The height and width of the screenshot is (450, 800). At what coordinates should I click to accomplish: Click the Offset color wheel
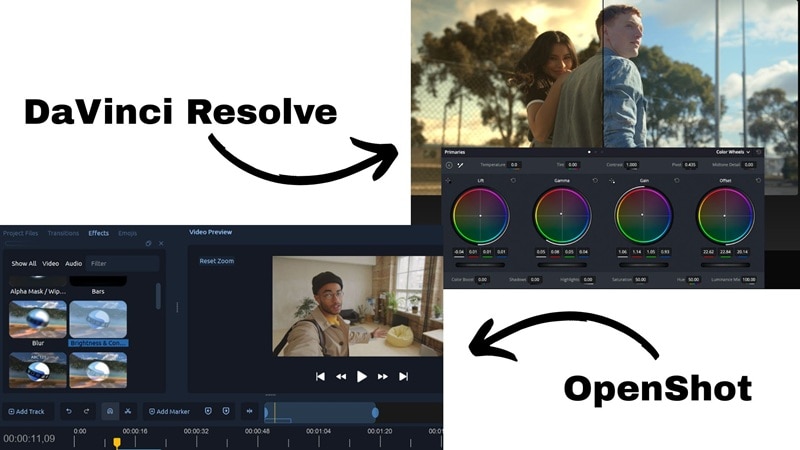[725, 215]
